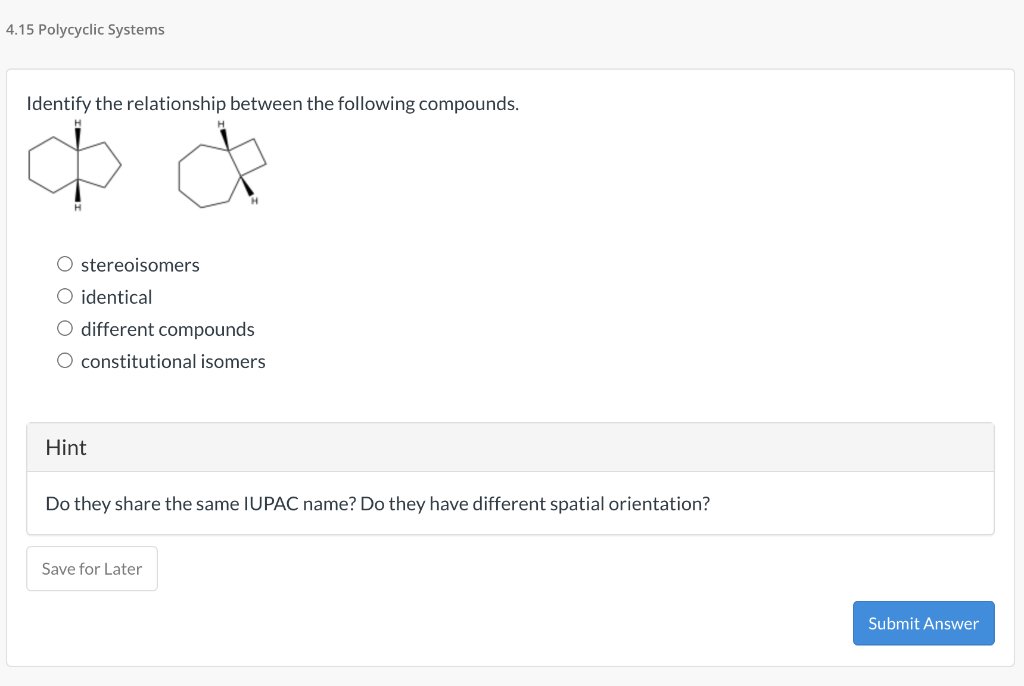Screen dimensions: 1024x686
Task: Select the identical radio button
Action: 64,296
